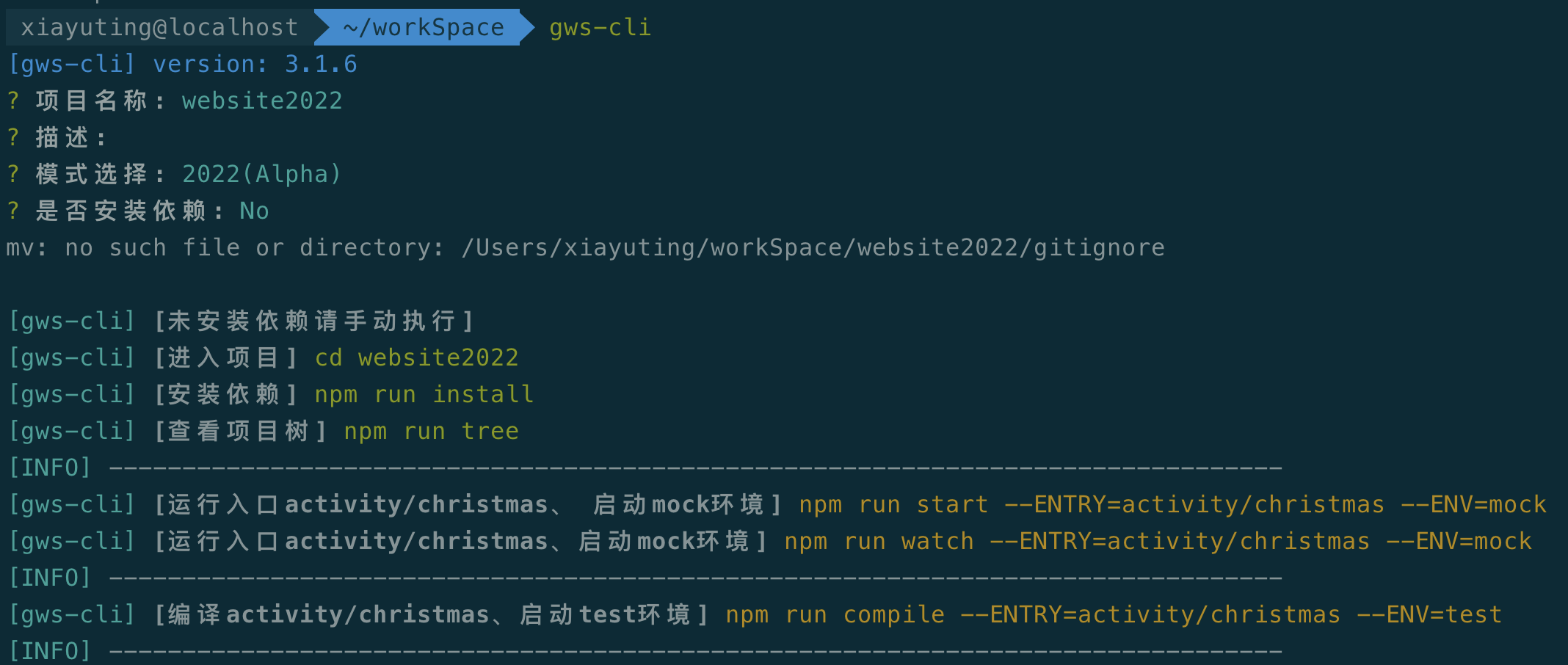Click the xiayuting@localhost prompt segment
This screenshot has width=1568, height=665.
click(x=159, y=27)
